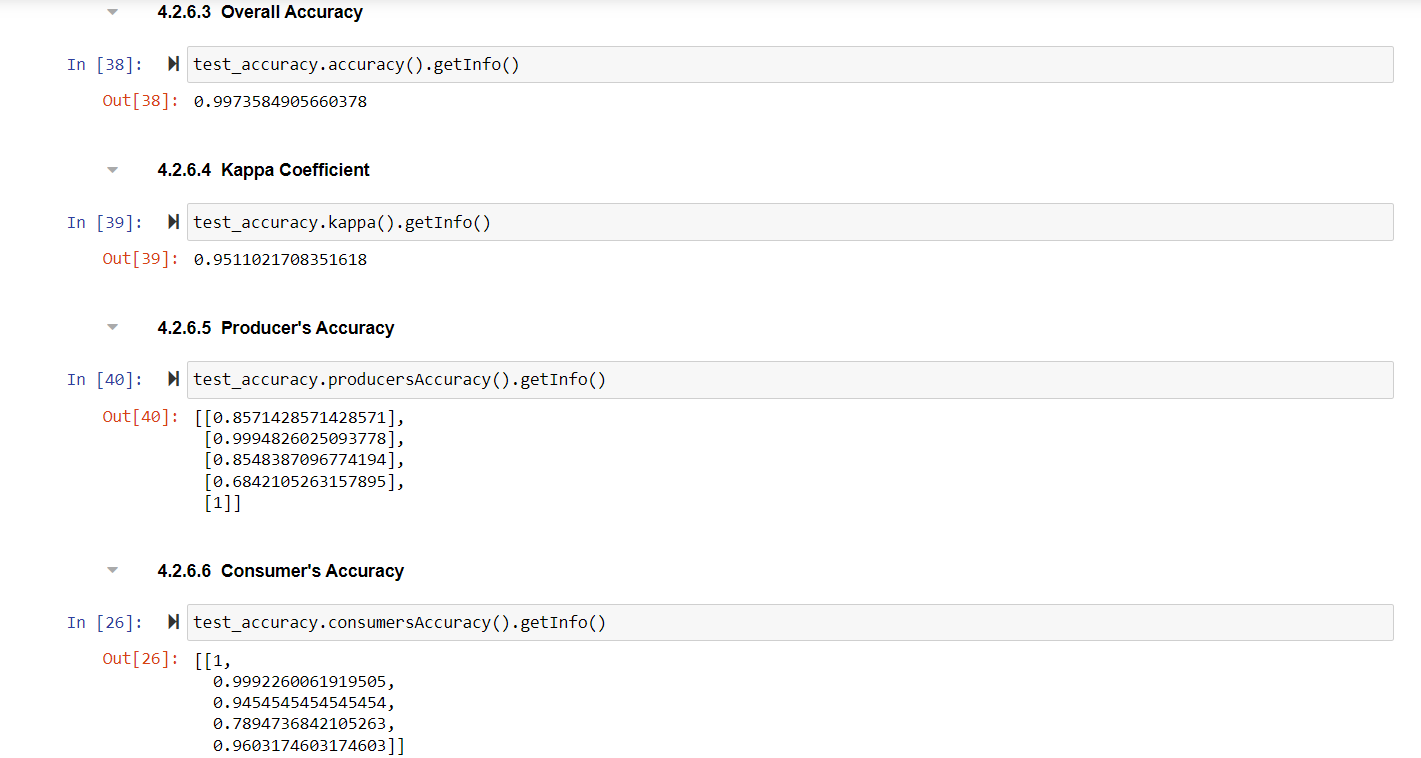Run the test_accuracy.kappa() cell

click(x=173, y=222)
